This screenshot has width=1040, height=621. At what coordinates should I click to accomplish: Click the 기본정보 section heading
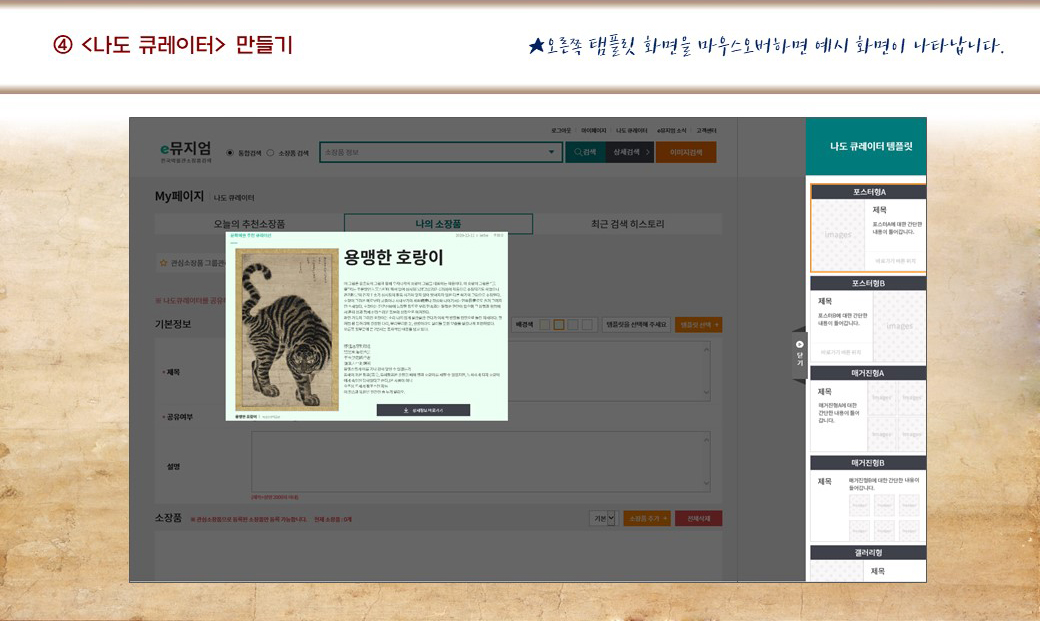[x=173, y=324]
